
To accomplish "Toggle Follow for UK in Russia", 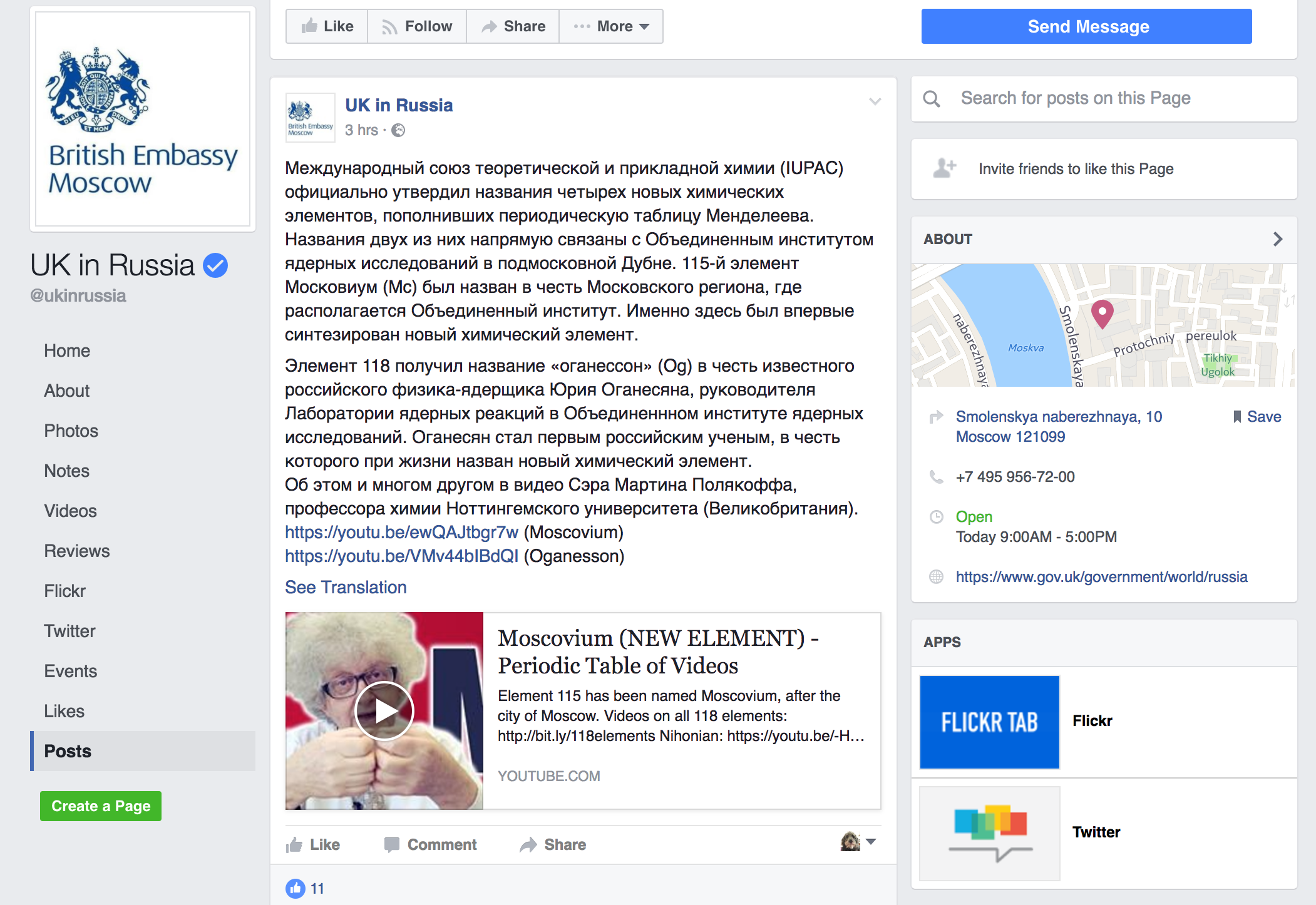I will tap(417, 26).
